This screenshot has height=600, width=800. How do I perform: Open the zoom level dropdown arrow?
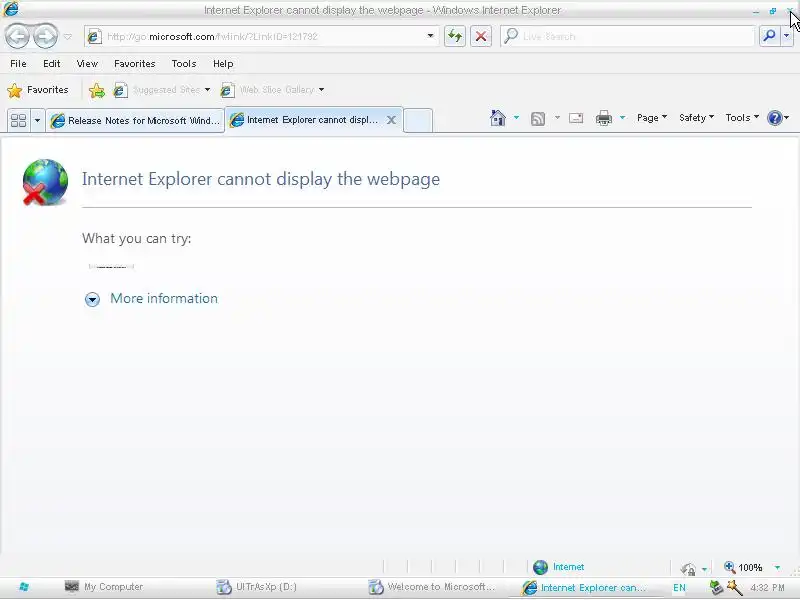pyautogui.click(x=777, y=567)
